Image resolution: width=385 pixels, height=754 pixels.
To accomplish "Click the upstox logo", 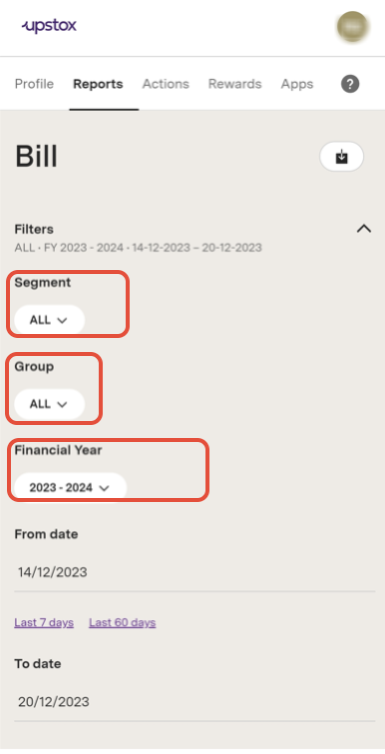I will (49, 26).
